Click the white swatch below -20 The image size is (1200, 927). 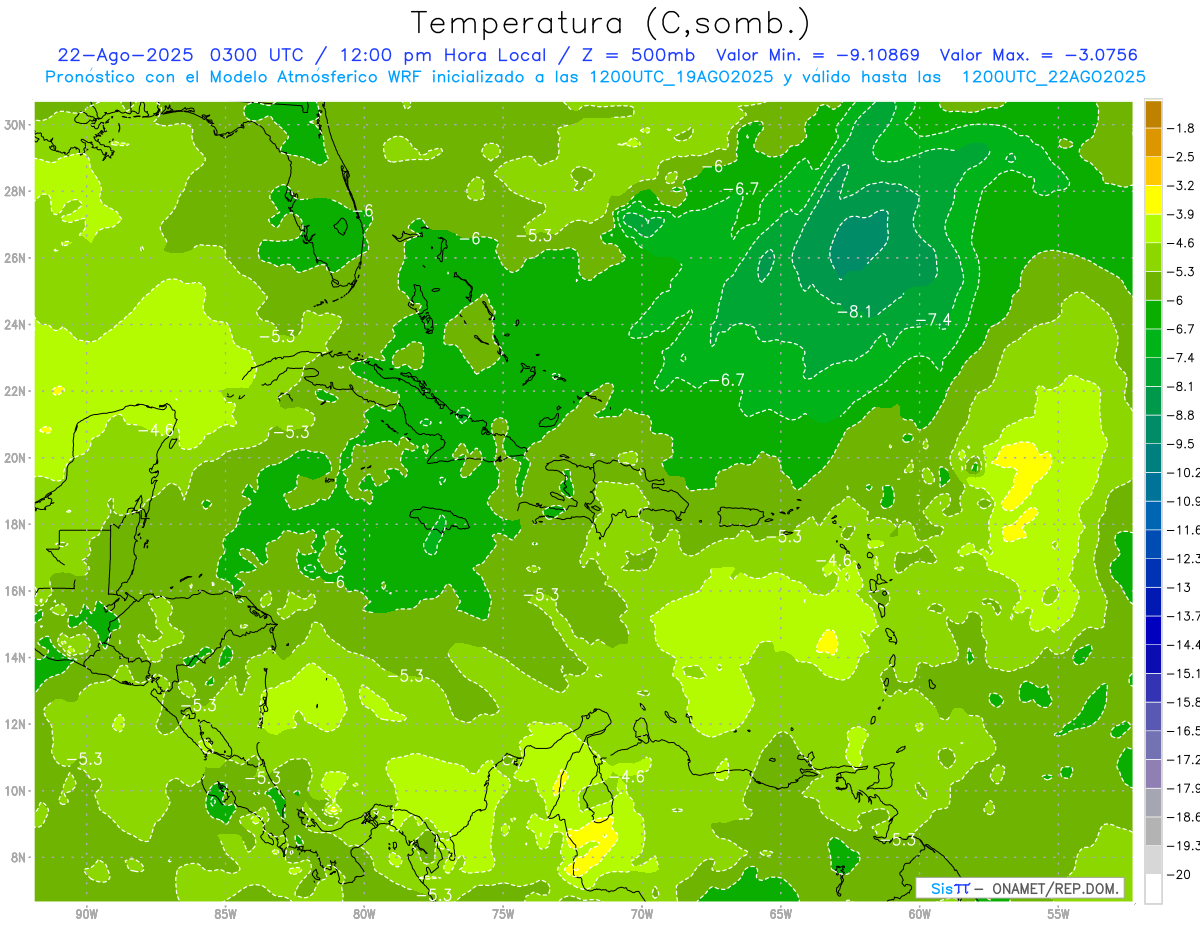click(x=1153, y=888)
